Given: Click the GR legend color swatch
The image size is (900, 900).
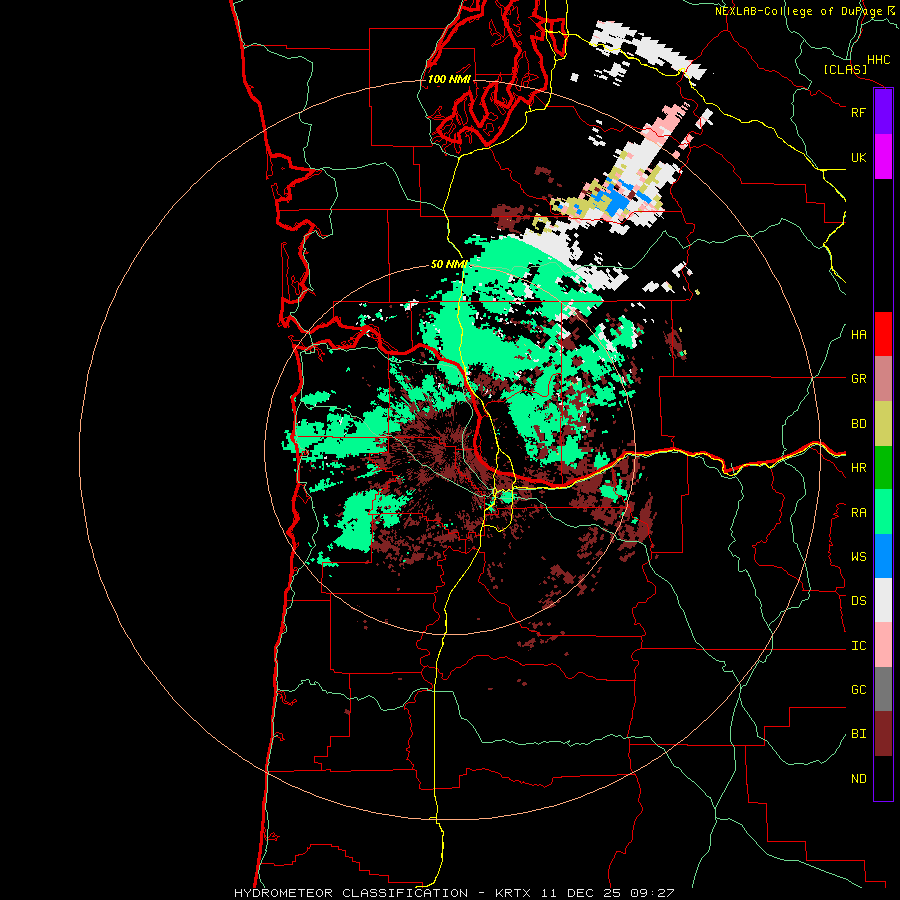Looking at the screenshot, I should pyautogui.click(x=883, y=379).
